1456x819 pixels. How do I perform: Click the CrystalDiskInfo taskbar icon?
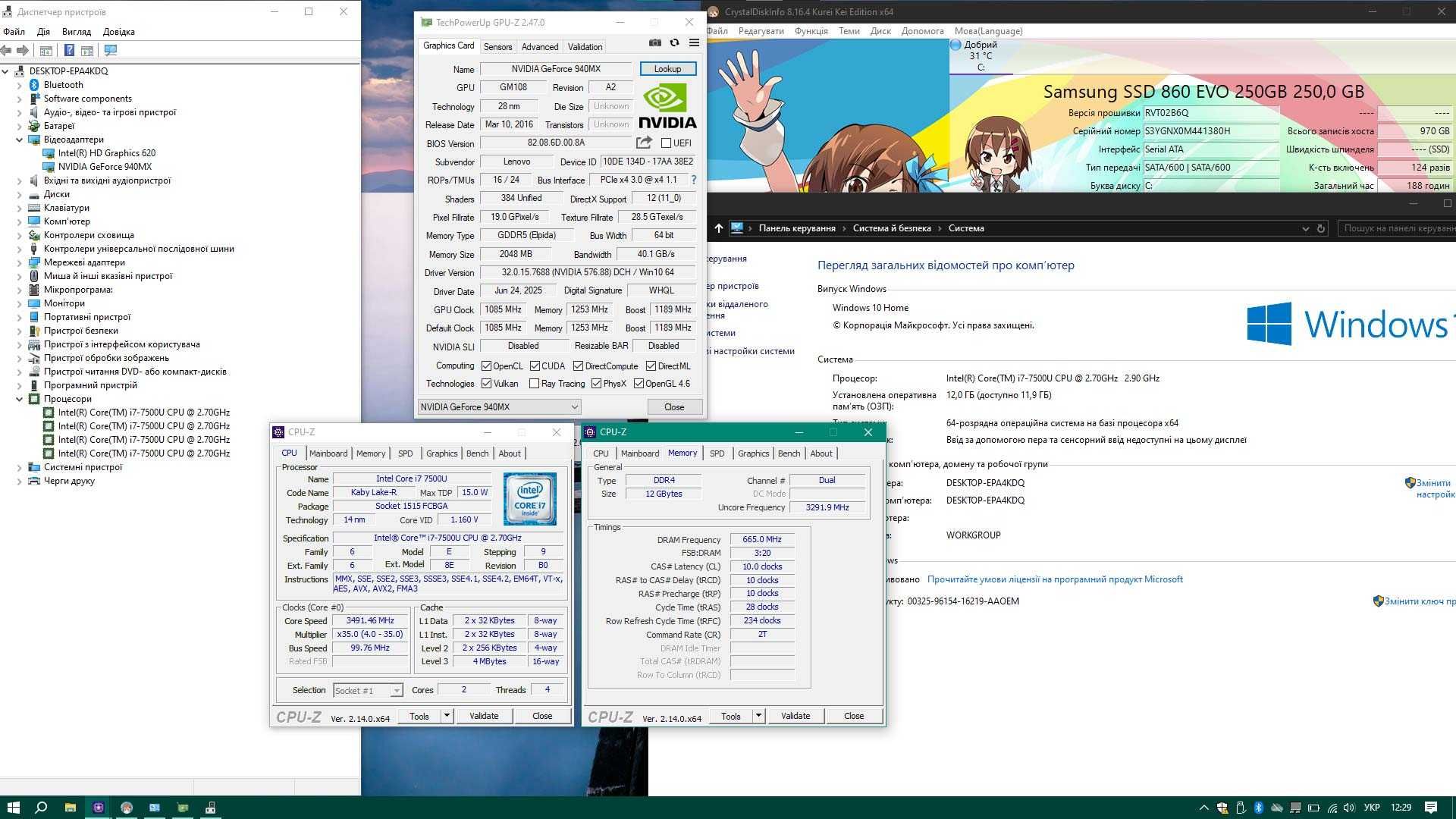127,808
